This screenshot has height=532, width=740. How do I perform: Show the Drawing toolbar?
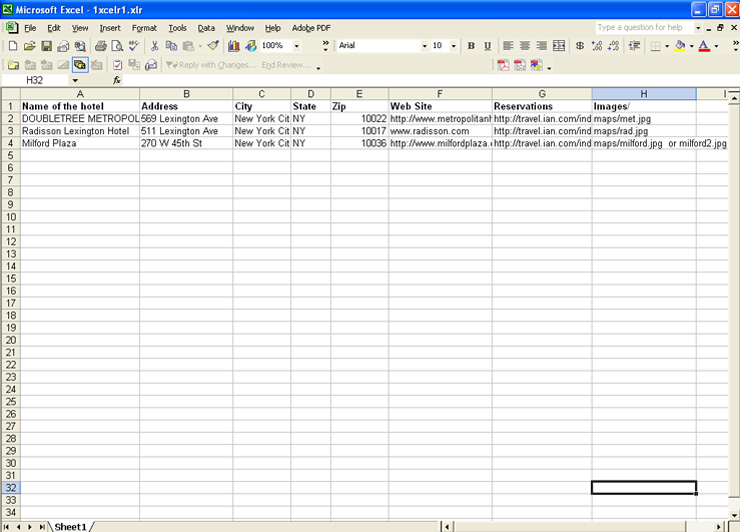pos(251,46)
